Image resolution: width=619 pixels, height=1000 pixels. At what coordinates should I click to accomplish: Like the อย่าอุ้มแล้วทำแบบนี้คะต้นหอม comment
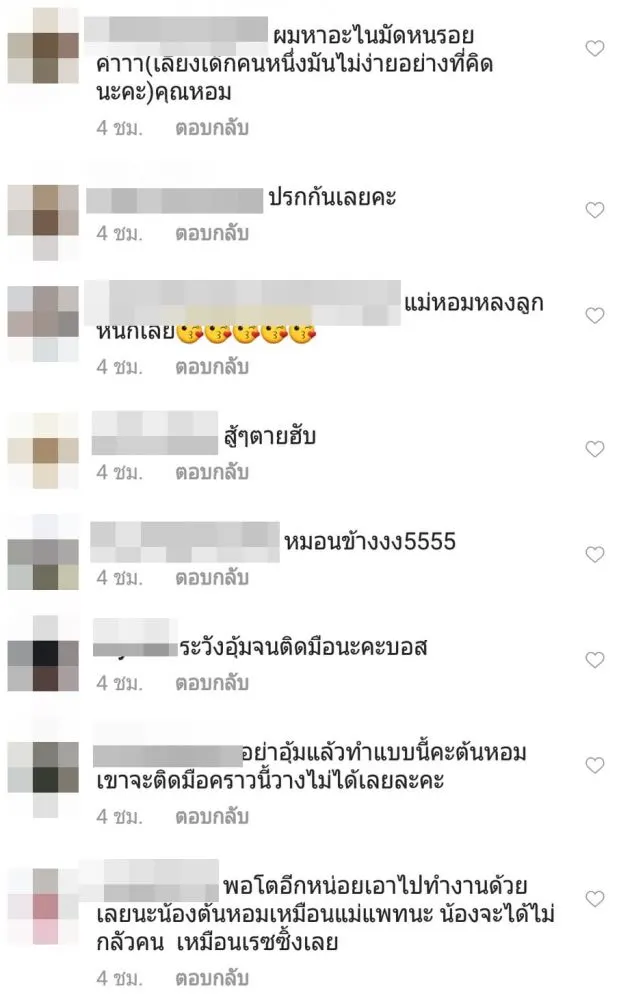(x=594, y=765)
